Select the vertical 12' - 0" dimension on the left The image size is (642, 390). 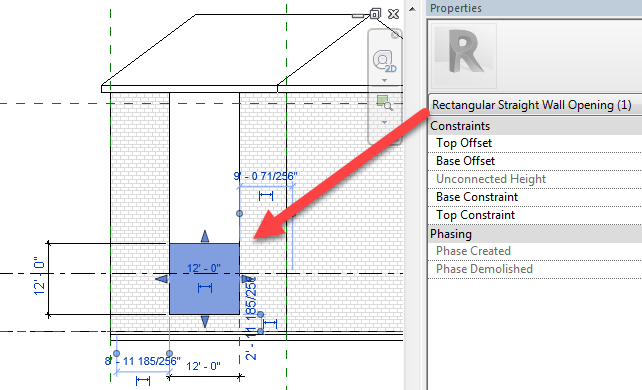click(39, 276)
